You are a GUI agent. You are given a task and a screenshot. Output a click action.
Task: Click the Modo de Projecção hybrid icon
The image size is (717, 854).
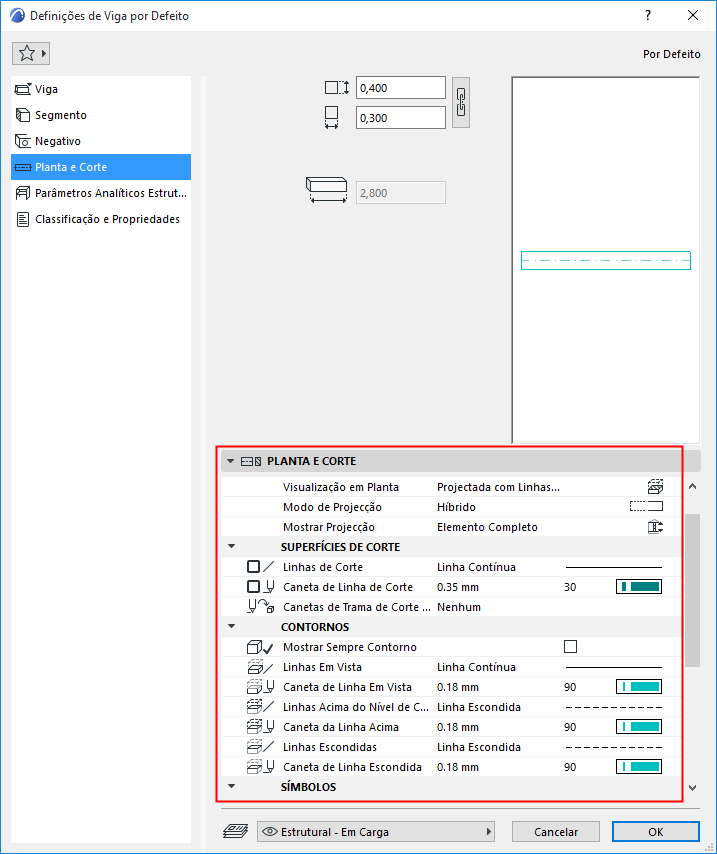pyautogui.click(x=646, y=507)
